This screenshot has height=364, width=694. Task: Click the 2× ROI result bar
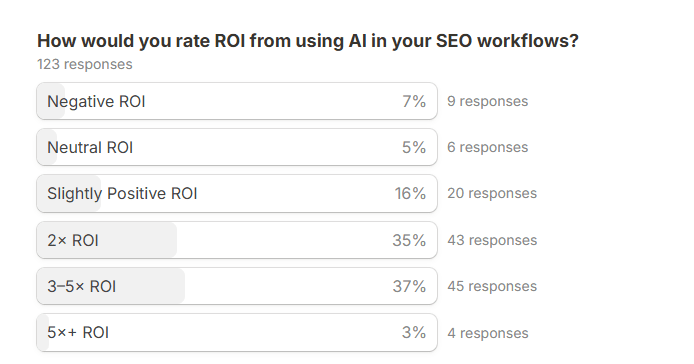[x=237, y=240]
